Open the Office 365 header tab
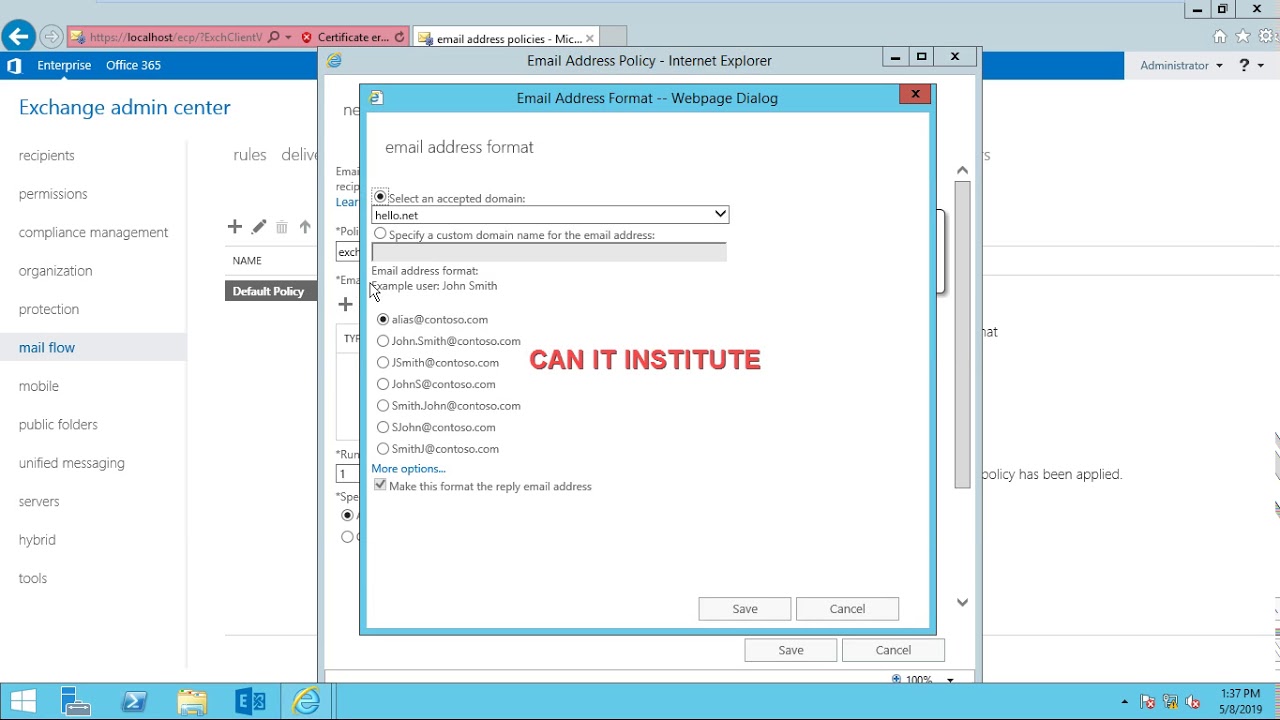Screen dimensions: 1280x720 [x=133, y=65]
